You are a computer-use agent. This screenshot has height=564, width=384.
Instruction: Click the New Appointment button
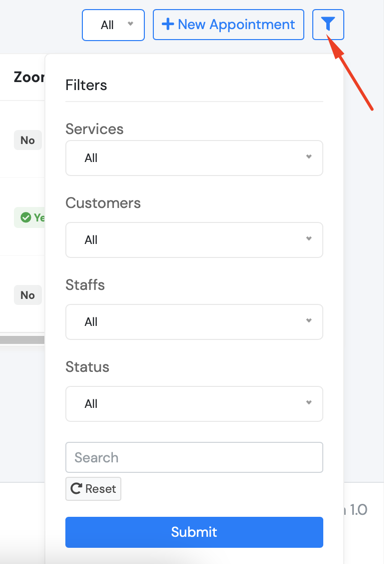click(228, 24)
